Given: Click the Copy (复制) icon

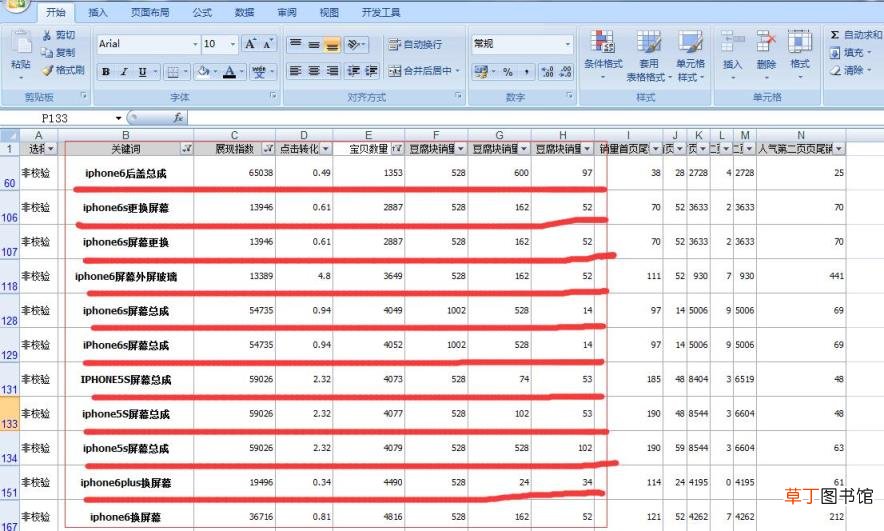Looking at the screenshot, I should click(x=47, y=52).
